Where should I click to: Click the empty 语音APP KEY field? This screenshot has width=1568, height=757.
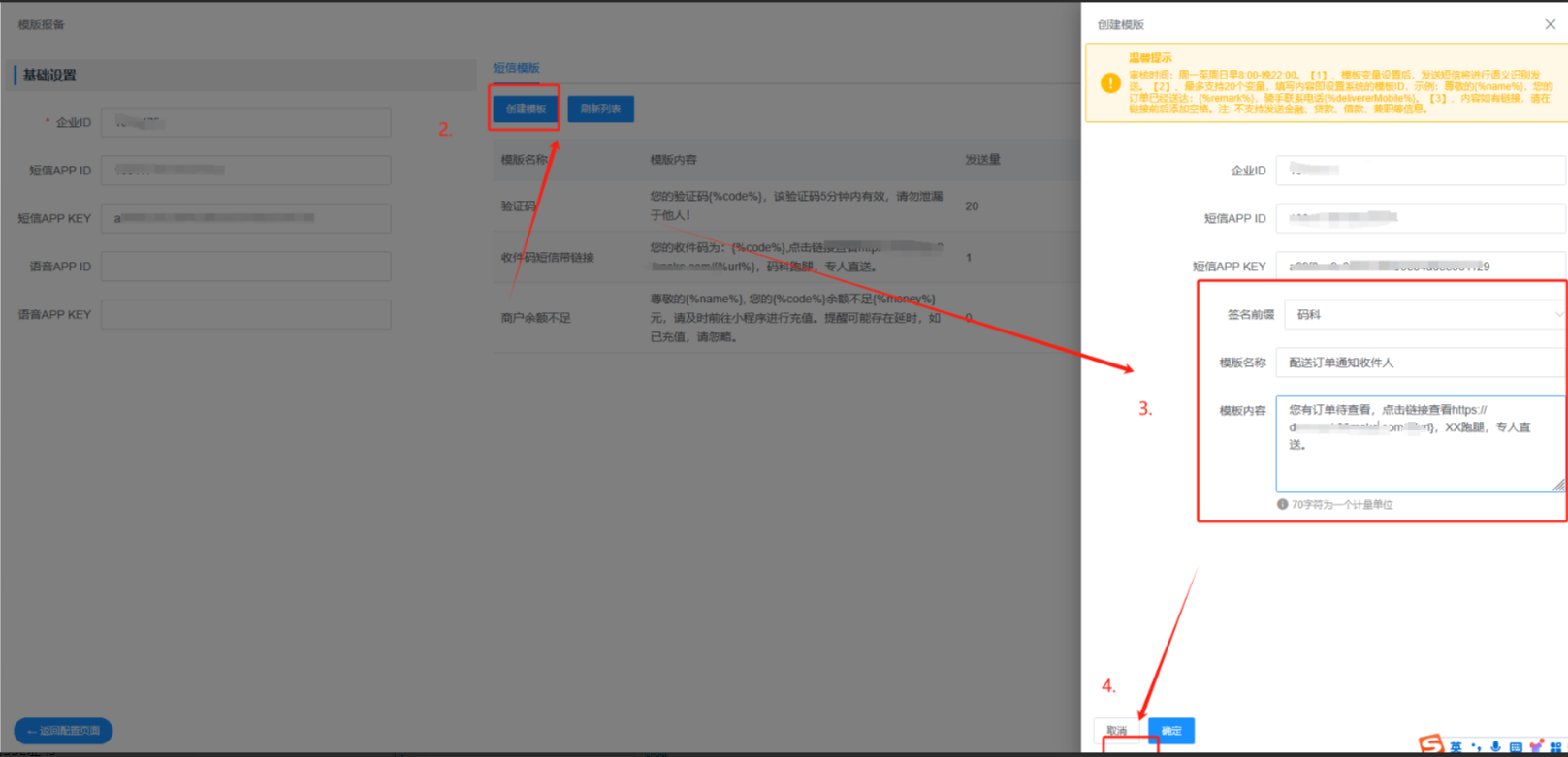[x=246, y=314]
